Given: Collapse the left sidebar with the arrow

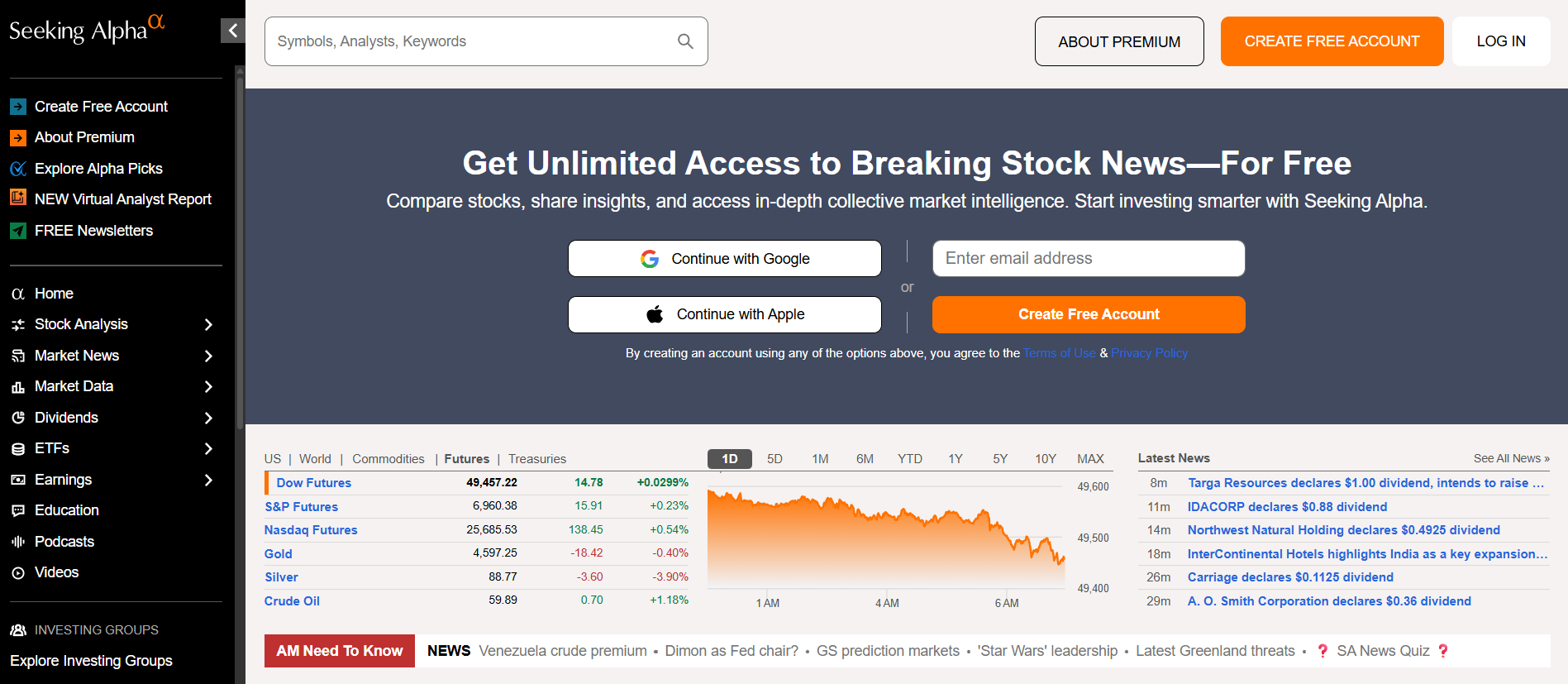Looking at the screenshot, I should (x=232, y=30).
